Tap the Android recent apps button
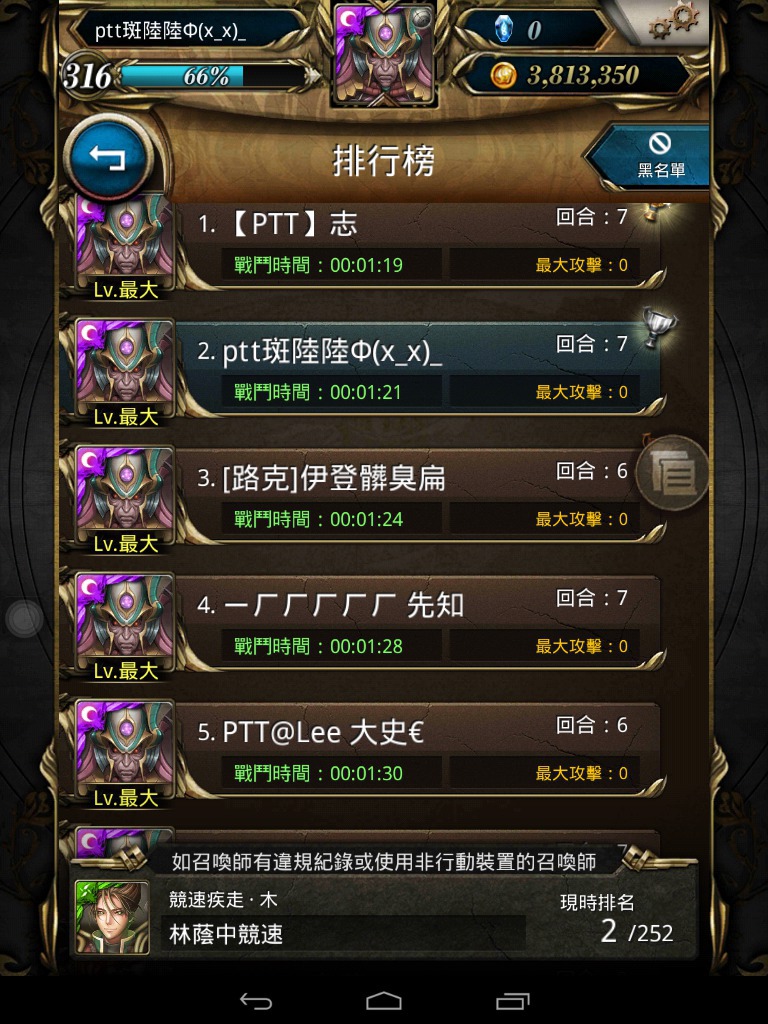The height and width of the screenshot is (1024, 768). point(513,1000)
